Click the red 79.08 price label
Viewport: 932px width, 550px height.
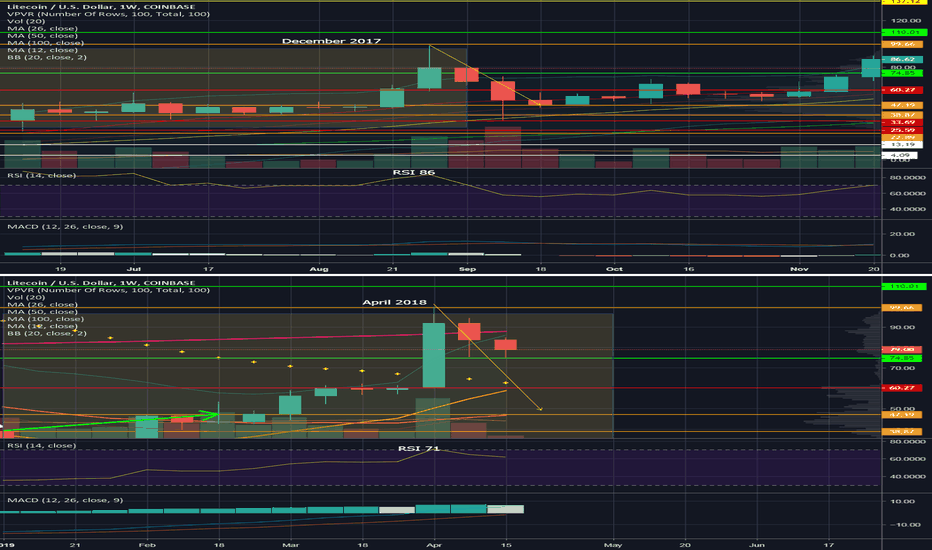(902, 350)
